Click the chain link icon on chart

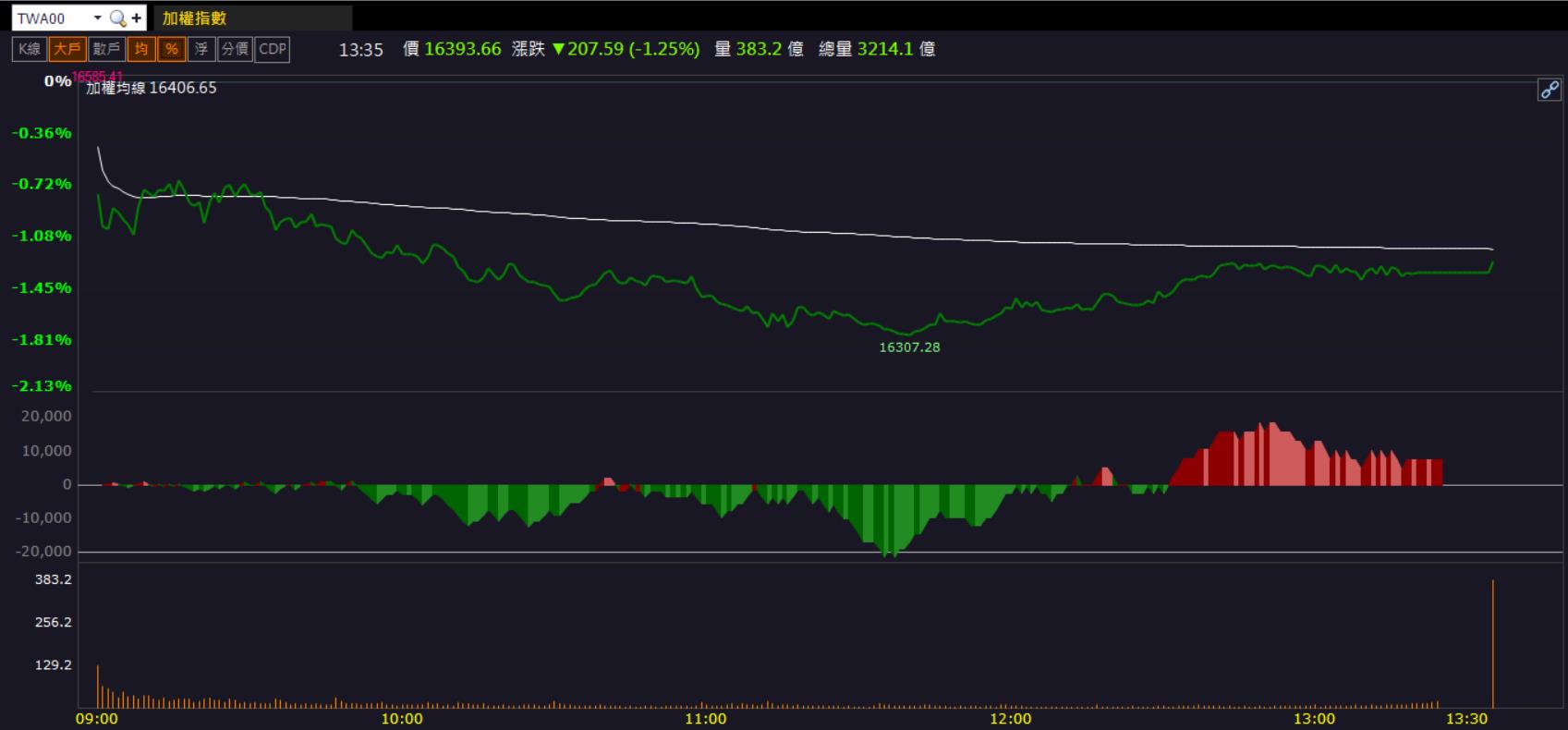[1549, 90]
